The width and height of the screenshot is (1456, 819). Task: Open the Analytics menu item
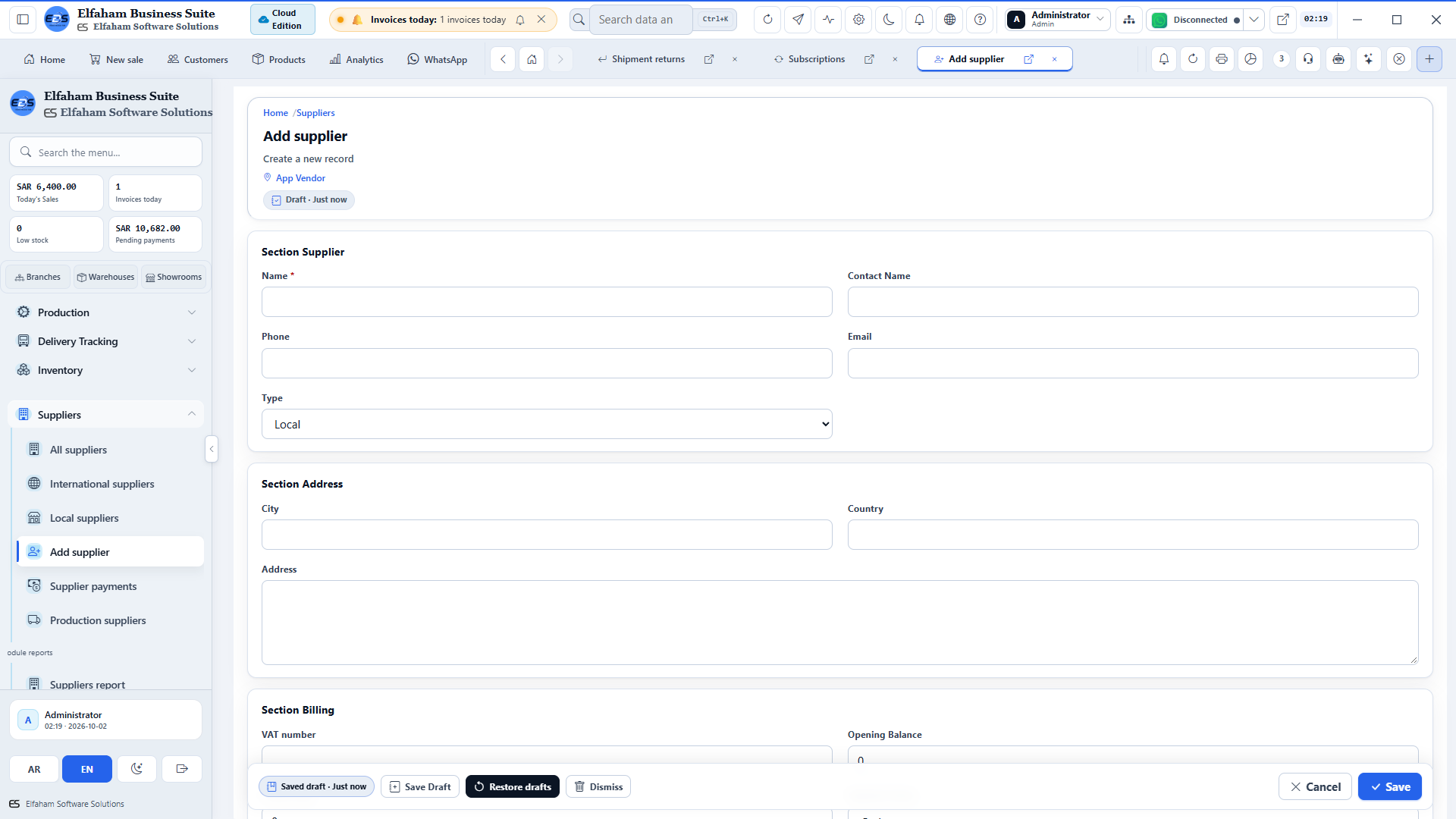tap(356, 59)
